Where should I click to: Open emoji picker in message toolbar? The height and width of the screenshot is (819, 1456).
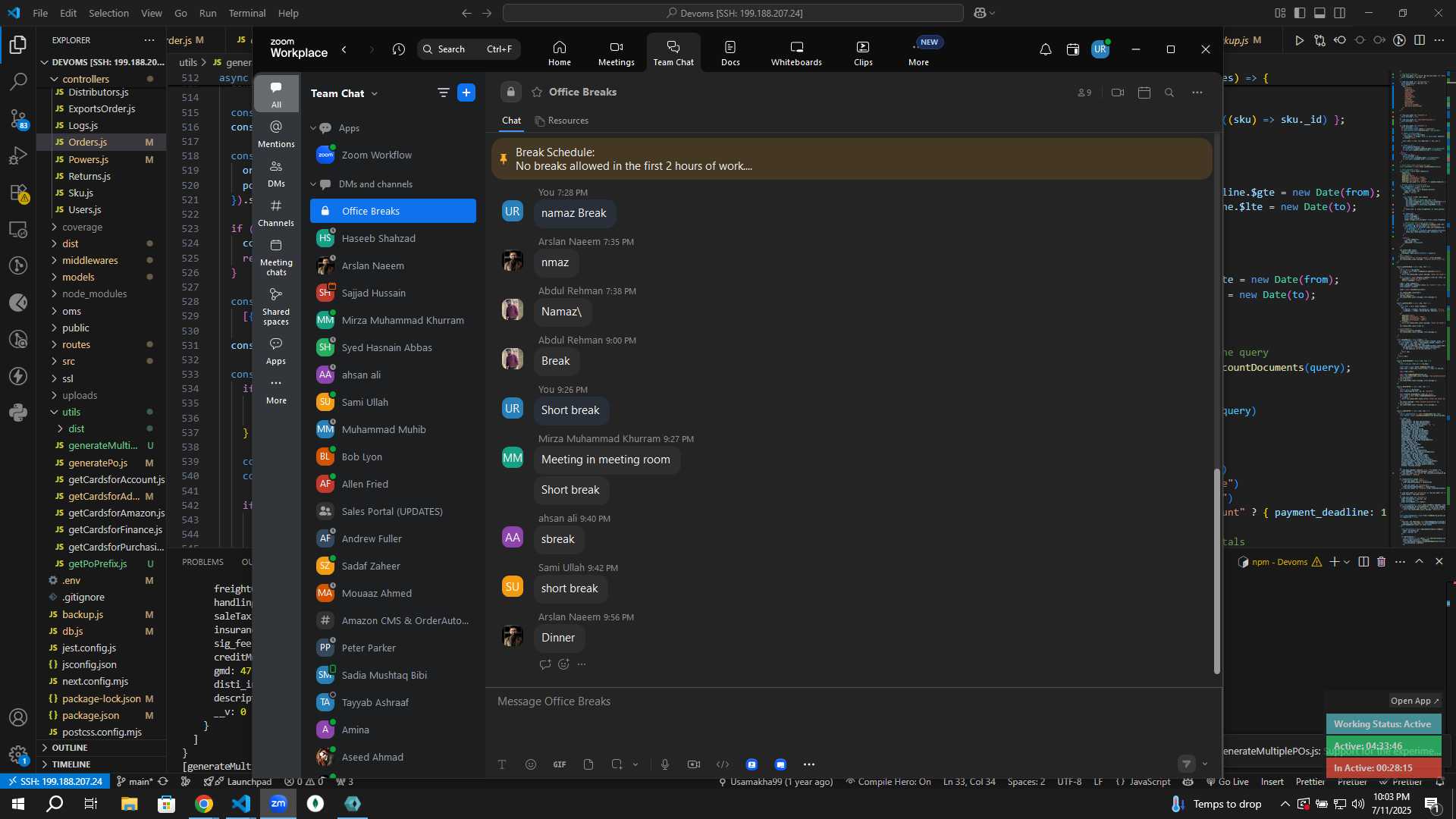(531, 764)
